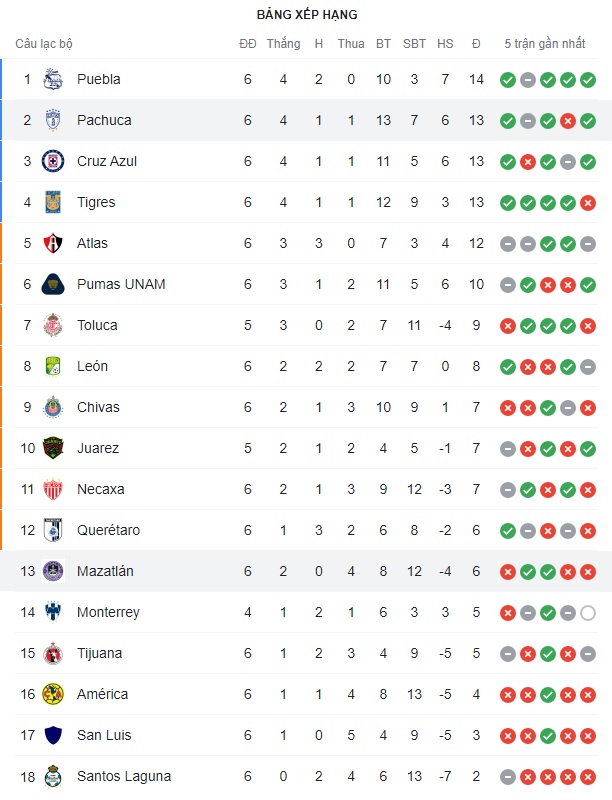The image size is (612, 800).
Task: Click the HS goal difference header
Action: (445, 44)
